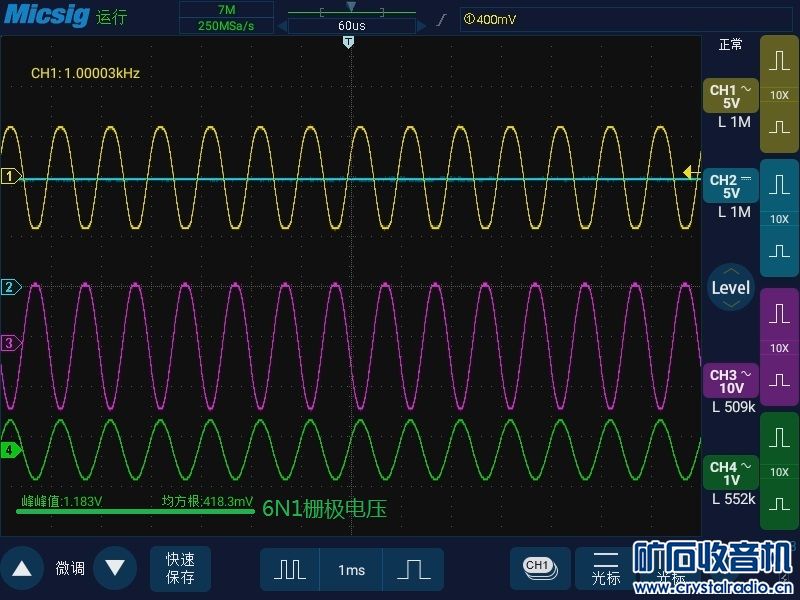The height and width of the screenshot is (600, 800).
Task: Tap the Level trigger level knob
Action: [731, 288]
